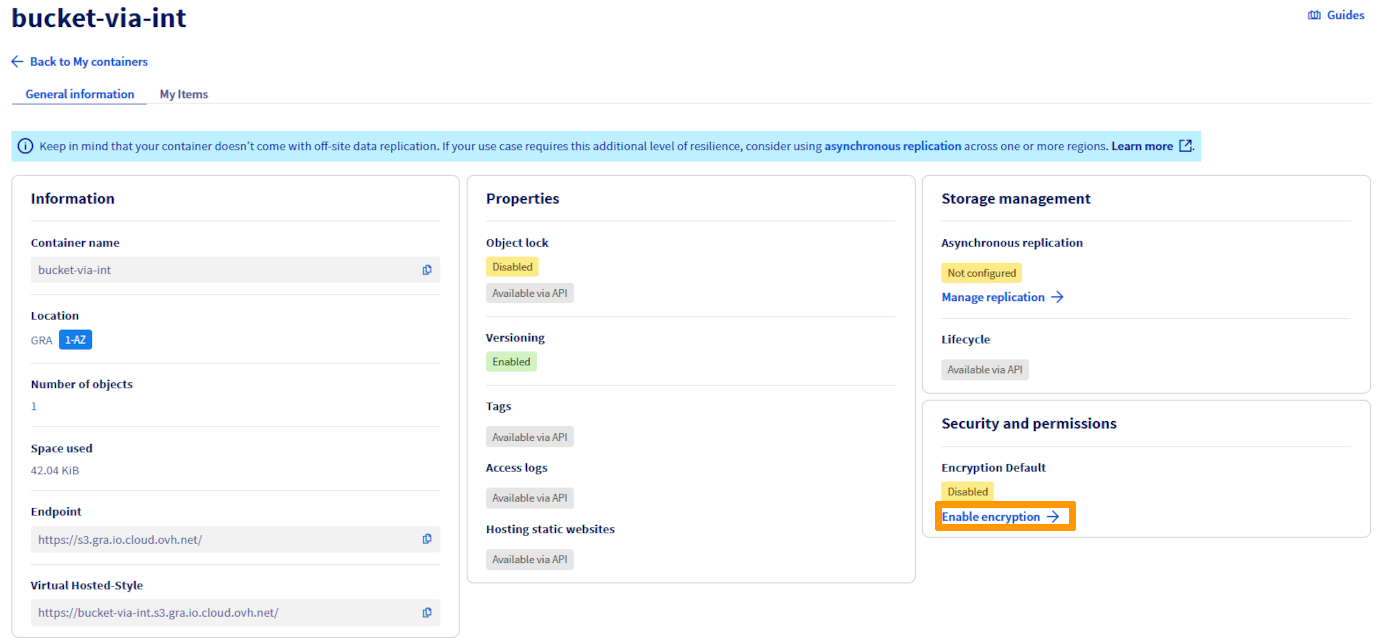This screenshot has height=644, width=1400.
Task: Open the asynchronous replication link in banner
Action: click(x=892, y=146)
